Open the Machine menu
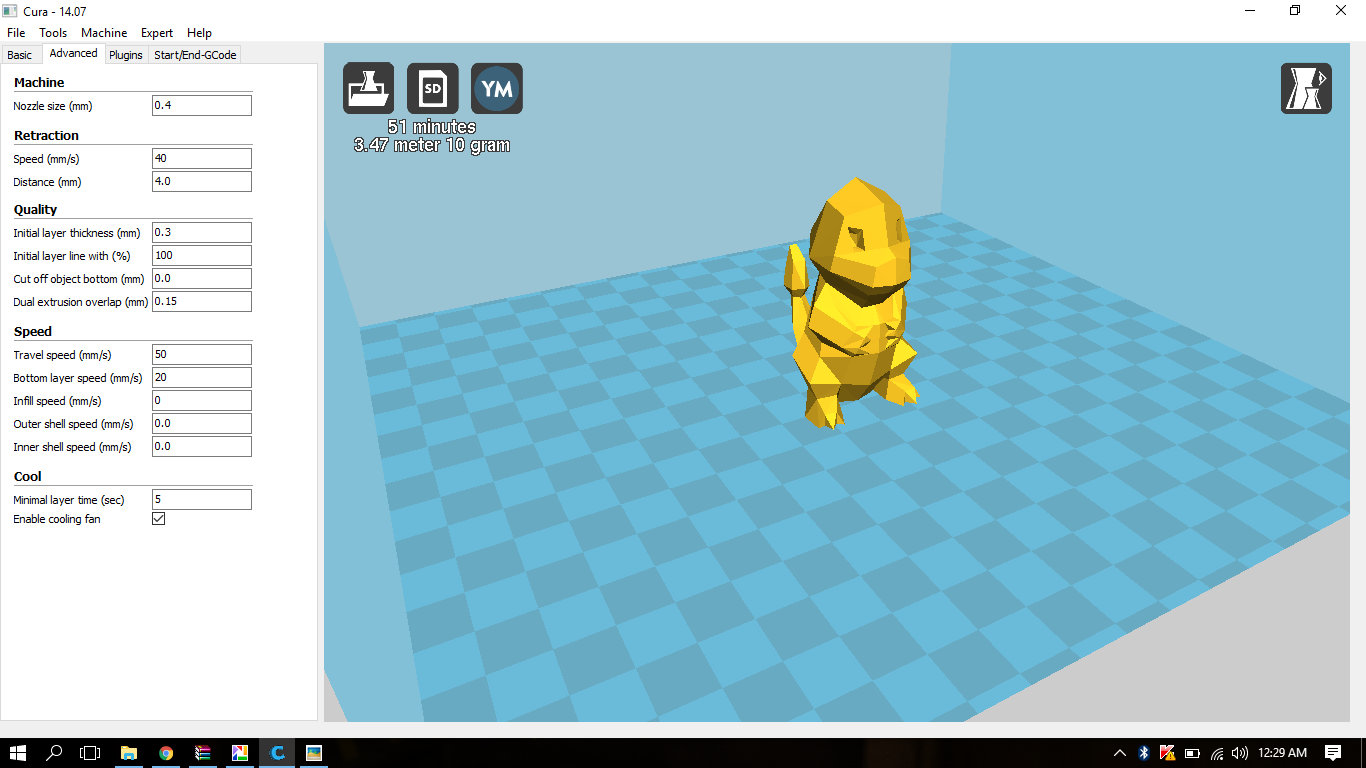 coord(104,33)
